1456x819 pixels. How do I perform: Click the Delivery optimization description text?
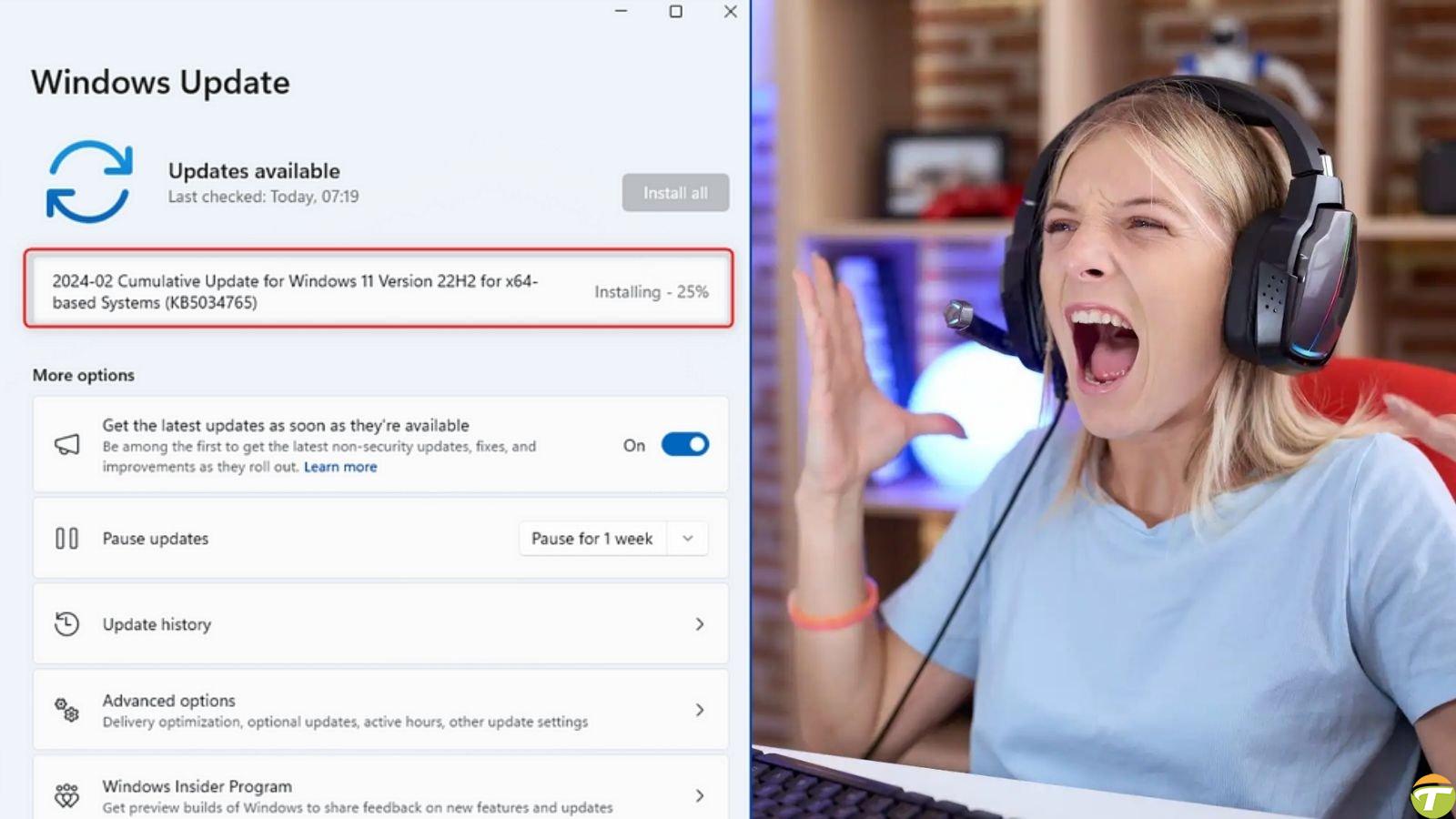pyautogui.click(x=345, y=722)
